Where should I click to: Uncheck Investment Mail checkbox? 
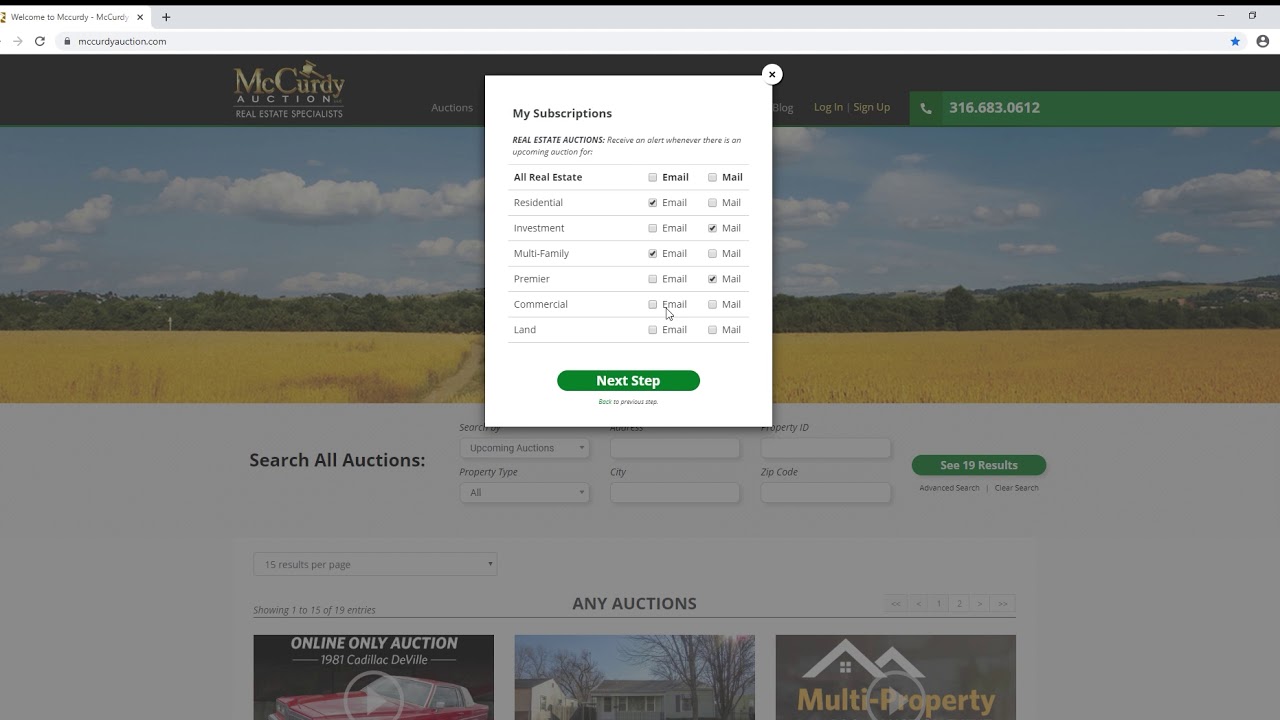pyautogui.click(x=712, y=228)
